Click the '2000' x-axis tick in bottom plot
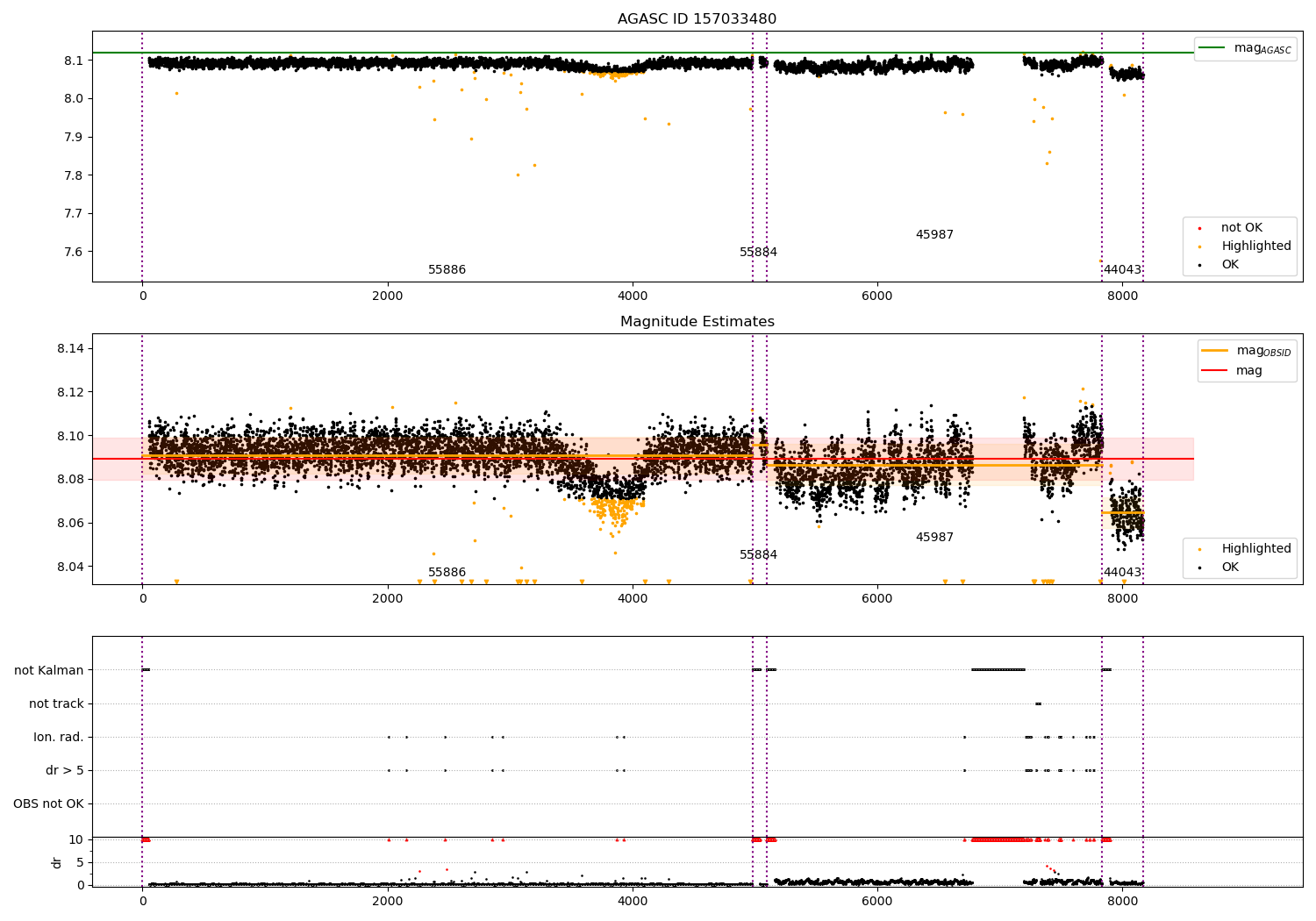Image resolution: width=1316 pixels, height=921 pixels. point(388,902)
